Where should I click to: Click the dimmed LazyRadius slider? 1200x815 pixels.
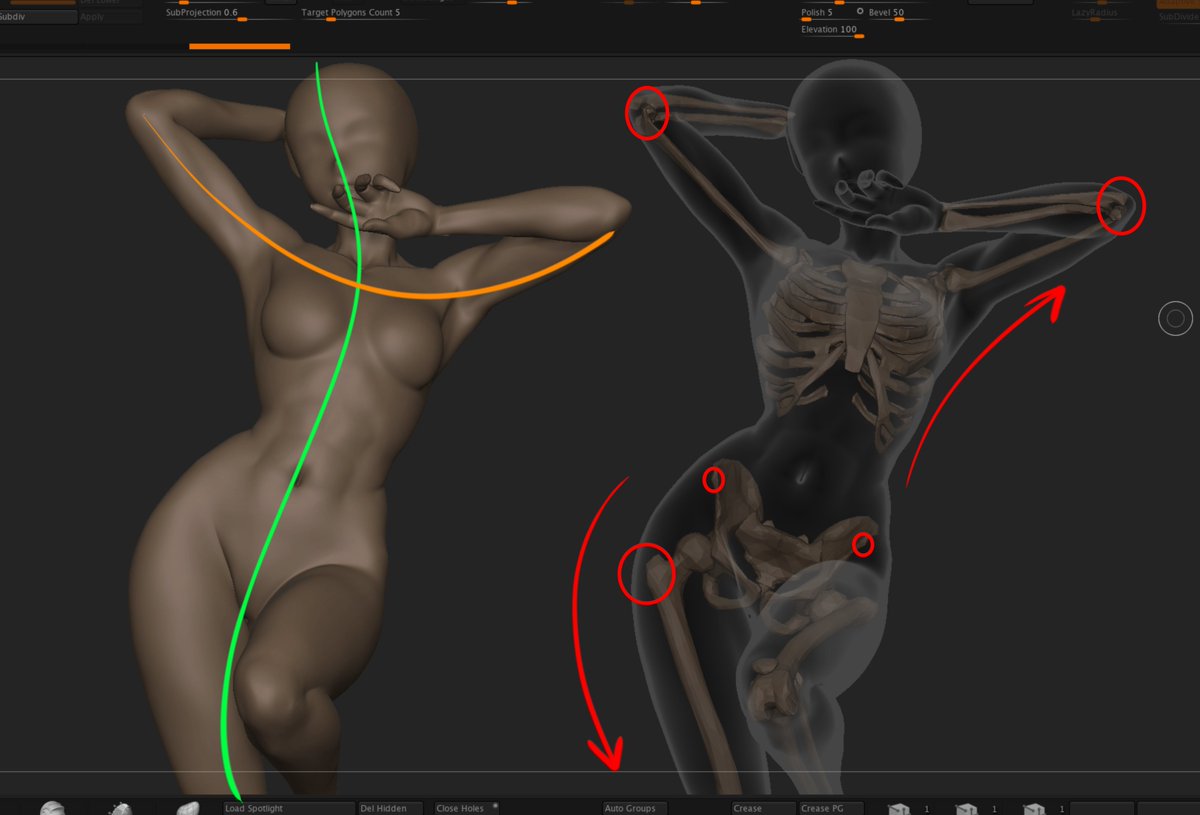[x=1102, y=14]
